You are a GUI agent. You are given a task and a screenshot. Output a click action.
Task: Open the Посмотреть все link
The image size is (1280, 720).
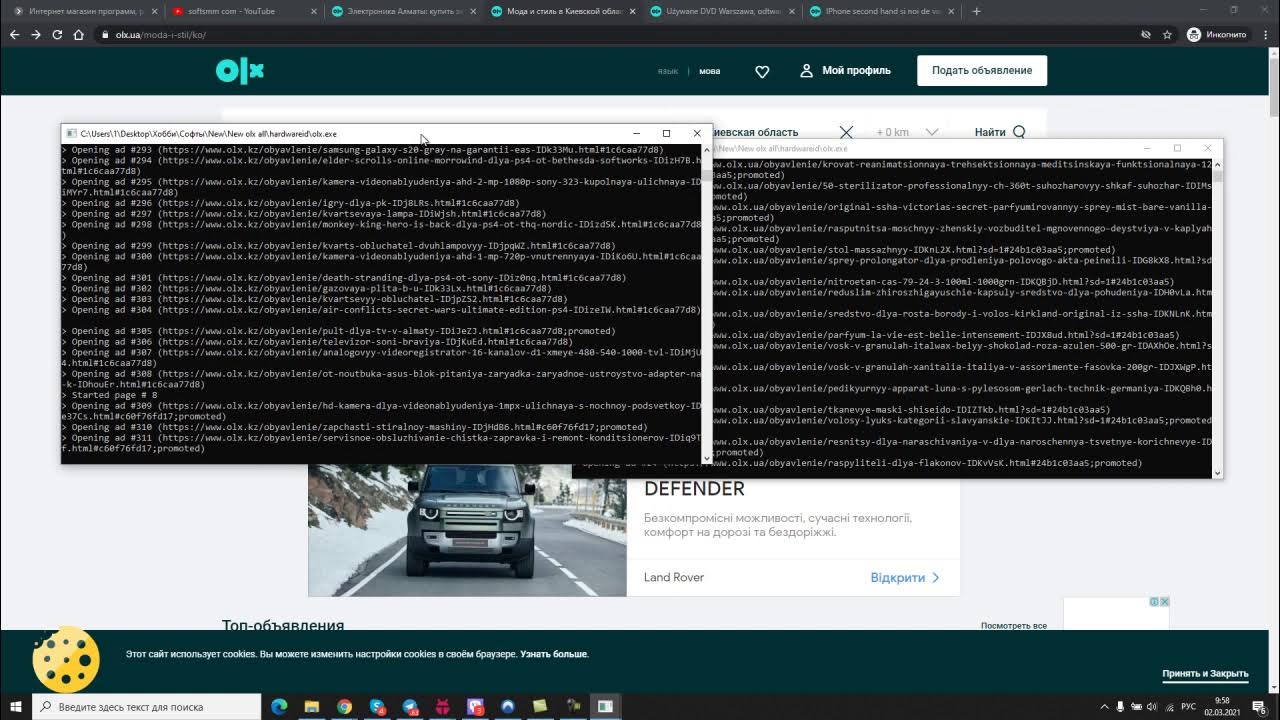pyautogui.click(x=1014, y=625)
